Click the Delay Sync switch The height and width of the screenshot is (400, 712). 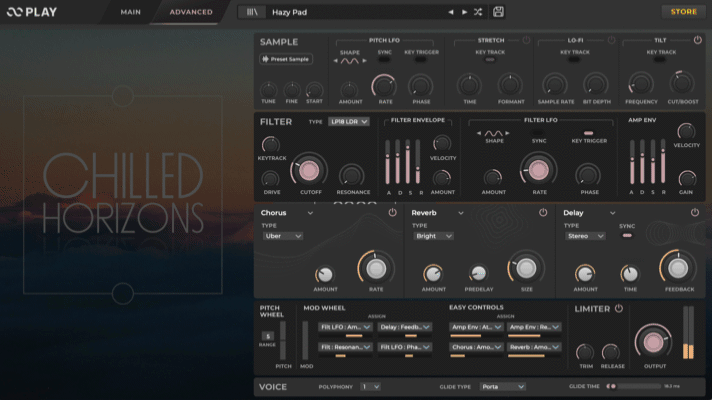627,235
